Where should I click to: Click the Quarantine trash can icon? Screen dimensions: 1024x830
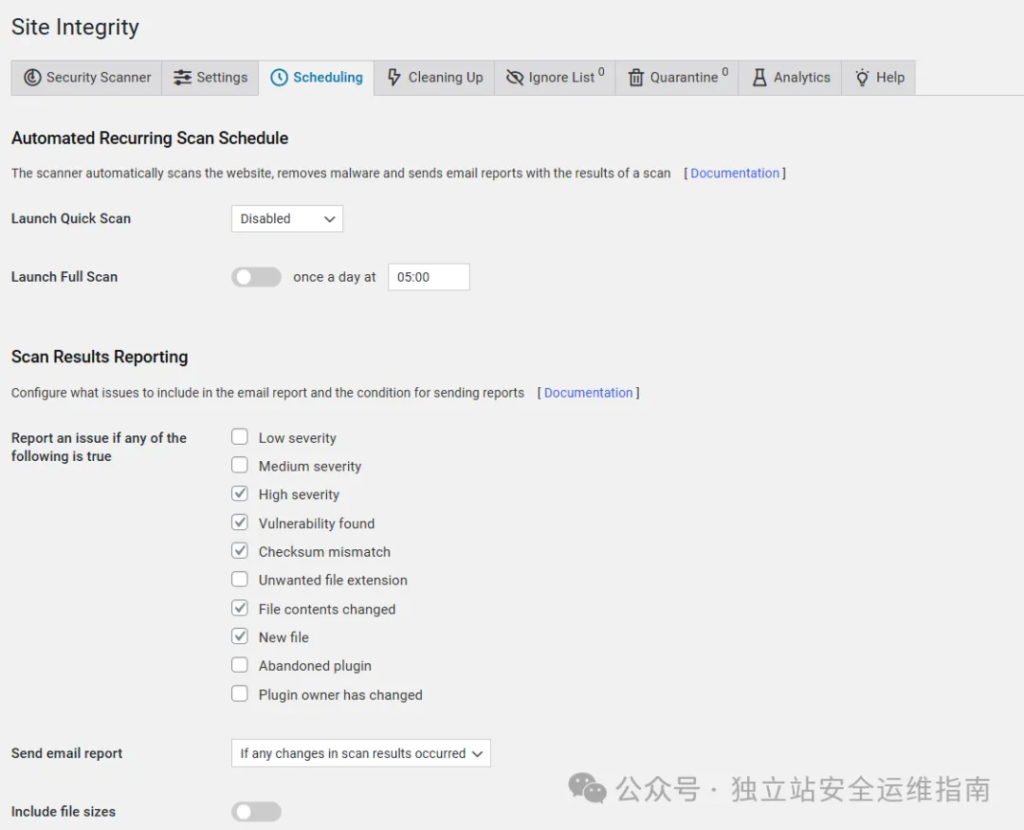click(636, 78)
